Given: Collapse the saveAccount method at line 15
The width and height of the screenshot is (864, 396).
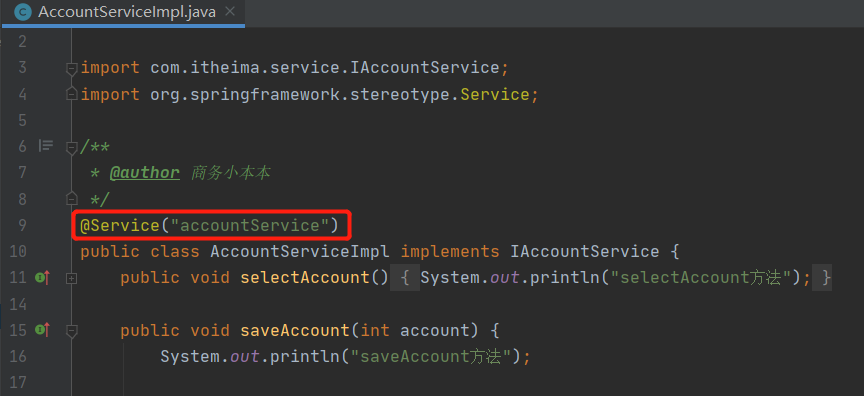Looking at the screenshot, I should coord(71,331).
